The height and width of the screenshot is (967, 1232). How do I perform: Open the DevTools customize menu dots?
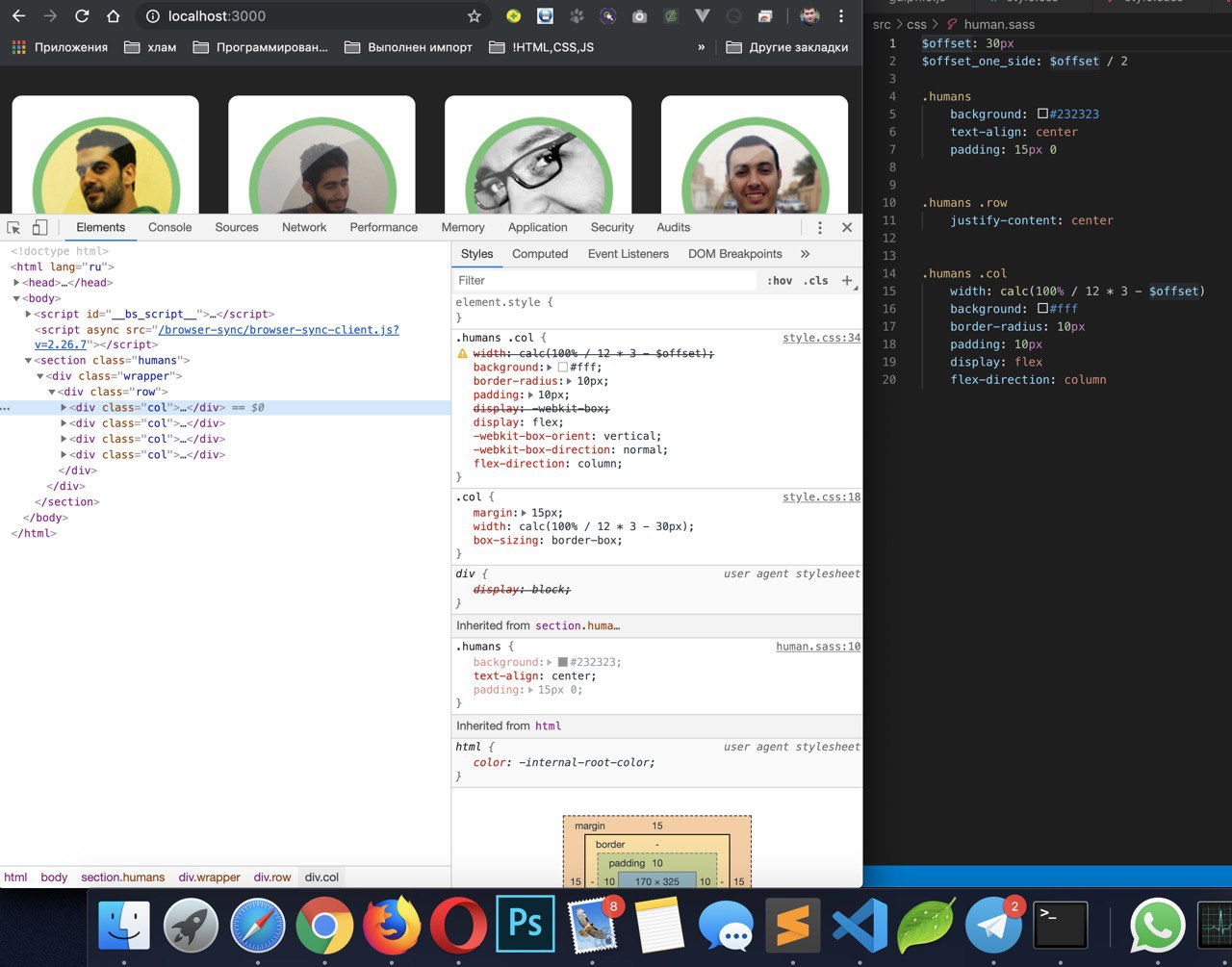click(820, 228)
